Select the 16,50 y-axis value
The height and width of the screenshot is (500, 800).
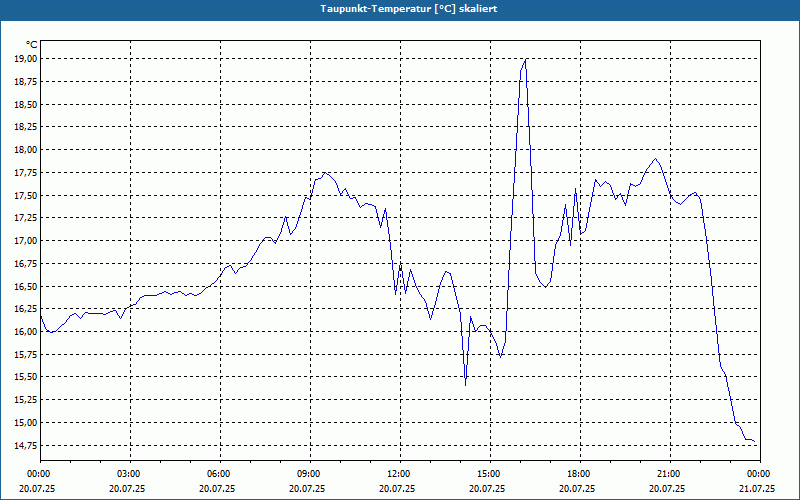pyautogui.click(x=27, y=286)
